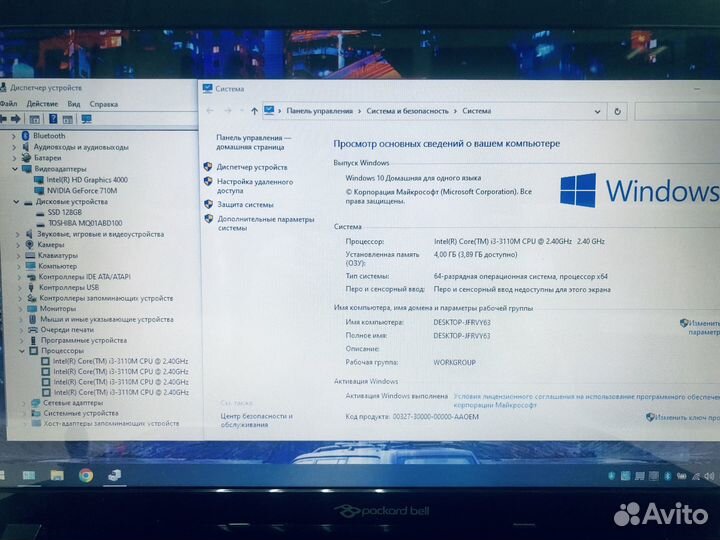
Task: Click the forward arrow in Device Manager toolbar
Action: 16,119
